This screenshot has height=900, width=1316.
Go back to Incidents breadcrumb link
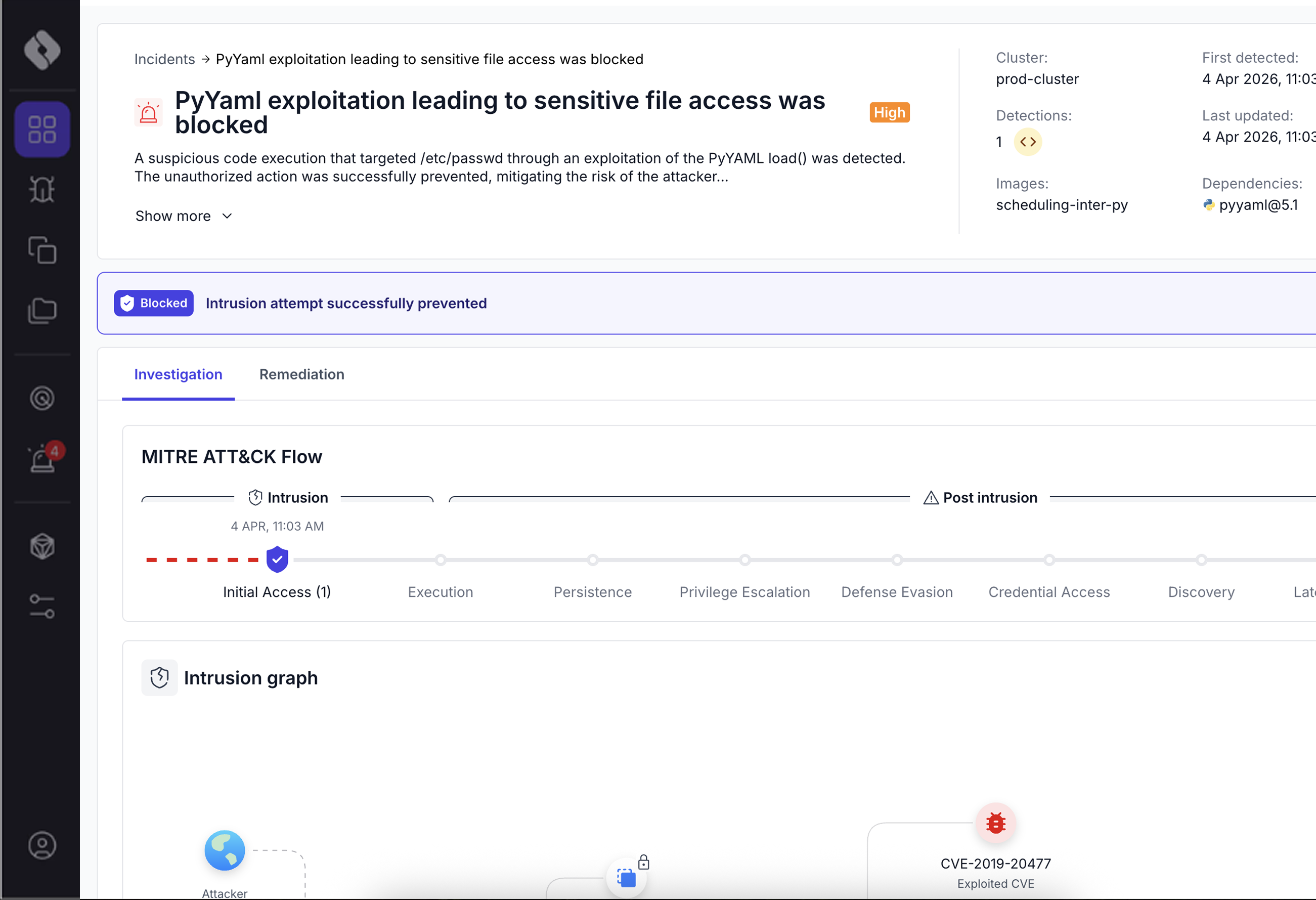point(164,59)
